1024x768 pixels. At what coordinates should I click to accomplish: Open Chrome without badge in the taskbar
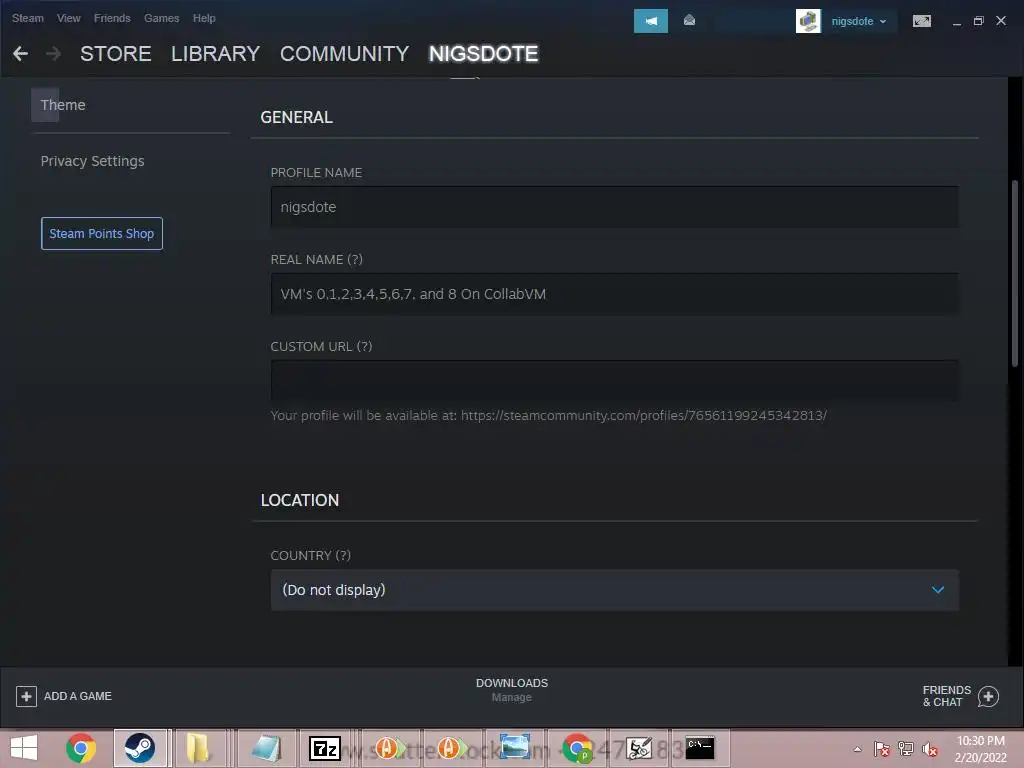[x=81, y=748]
